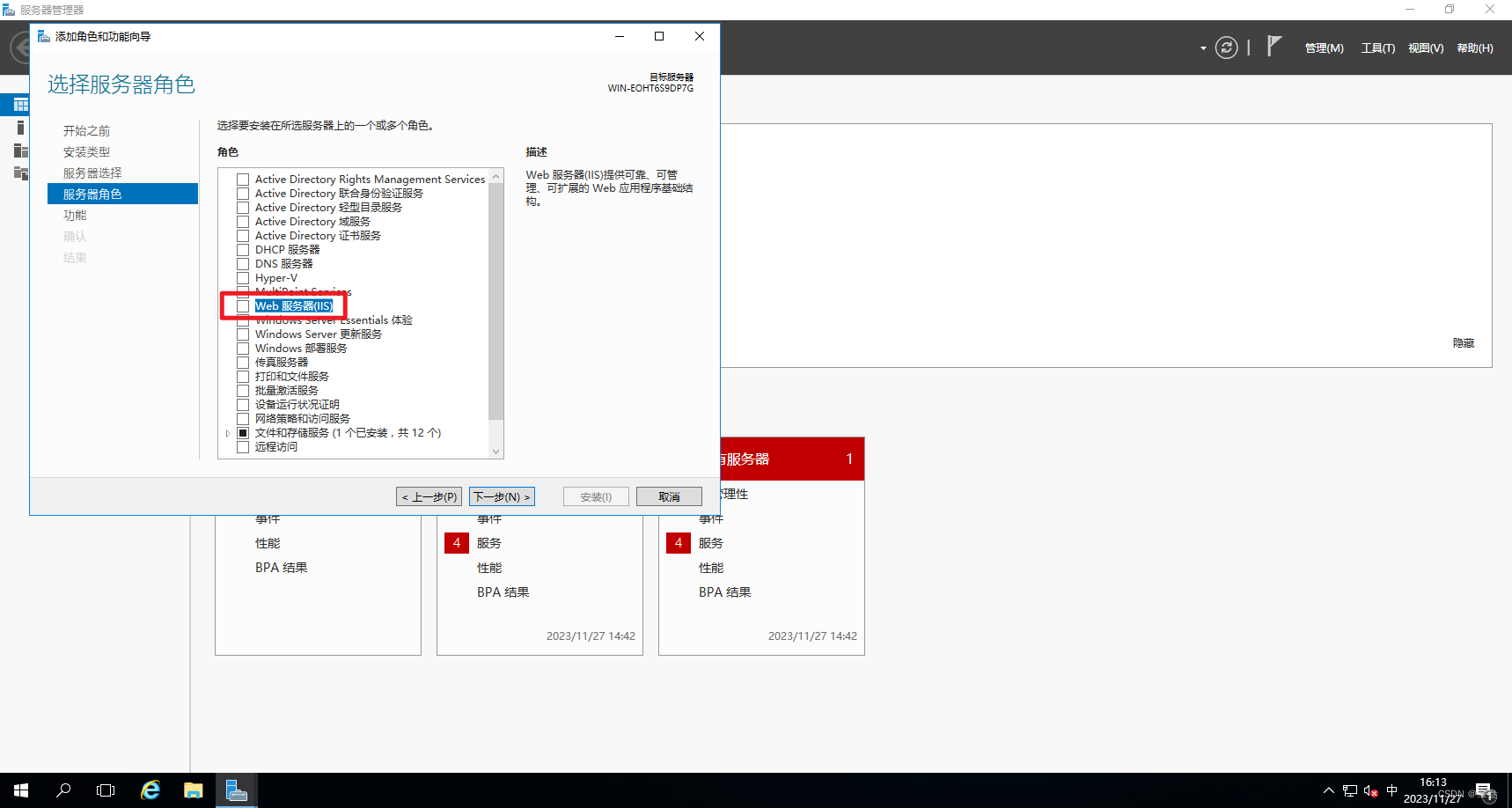Check Hyper-V role
The image size is (1512, 808).
[x=243, y=278]
